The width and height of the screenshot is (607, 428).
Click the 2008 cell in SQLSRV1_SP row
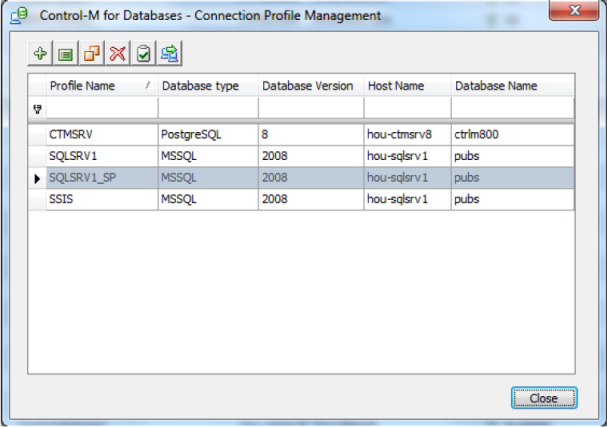(x=311, y=178)
